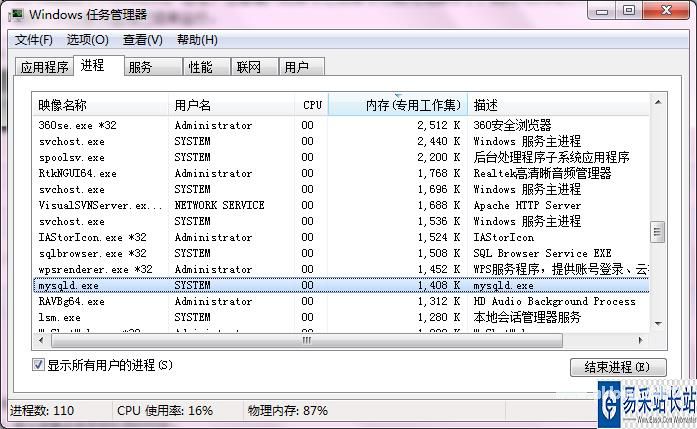Click the SQL Browser Service EXE description
The height and width of the screenshot is (429, 697).
(x=542, y=253)
